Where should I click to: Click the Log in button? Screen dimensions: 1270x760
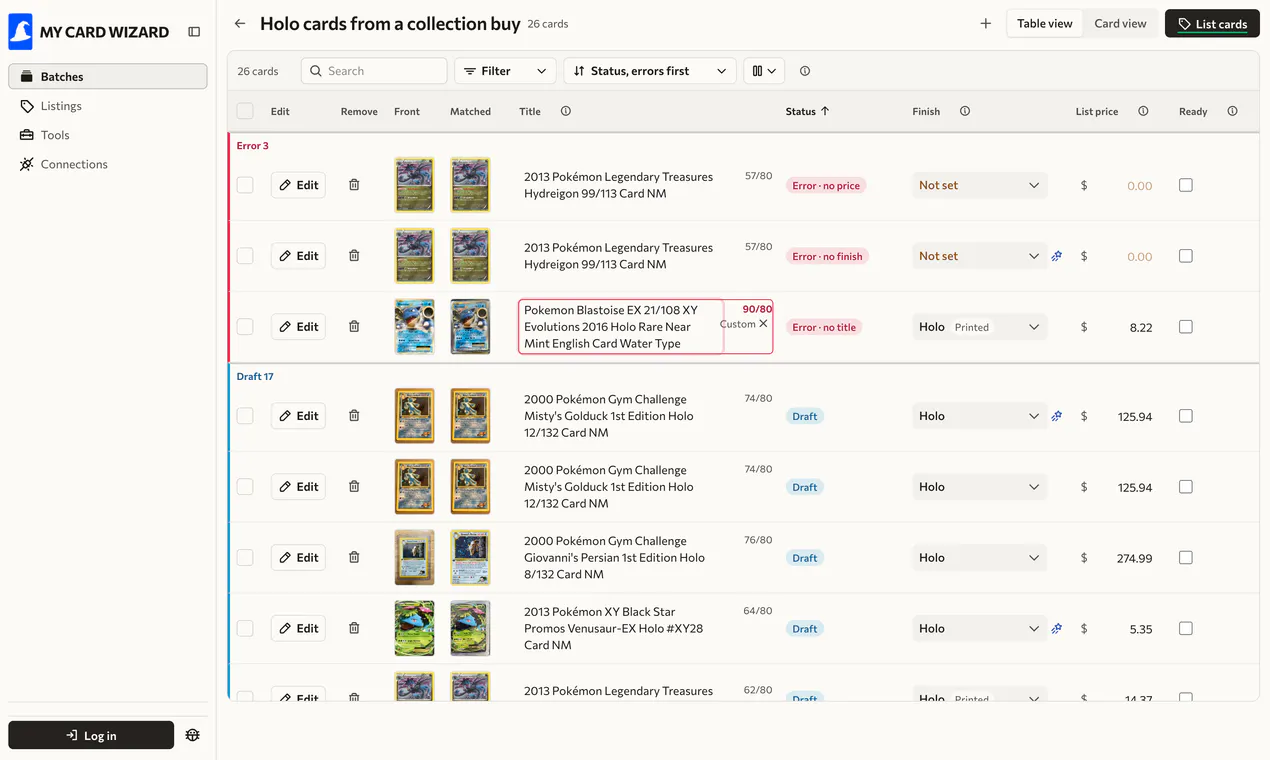[91, 735]
